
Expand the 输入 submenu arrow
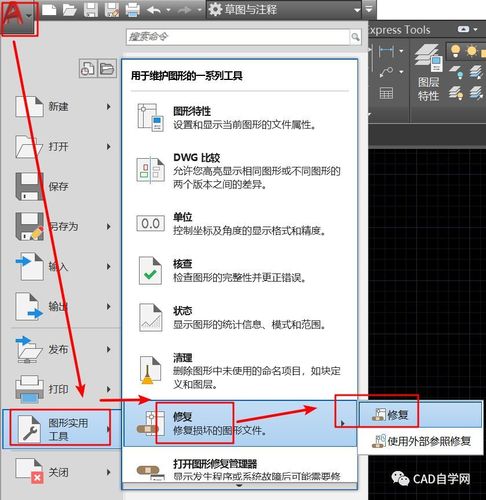(x=109, y=266)
